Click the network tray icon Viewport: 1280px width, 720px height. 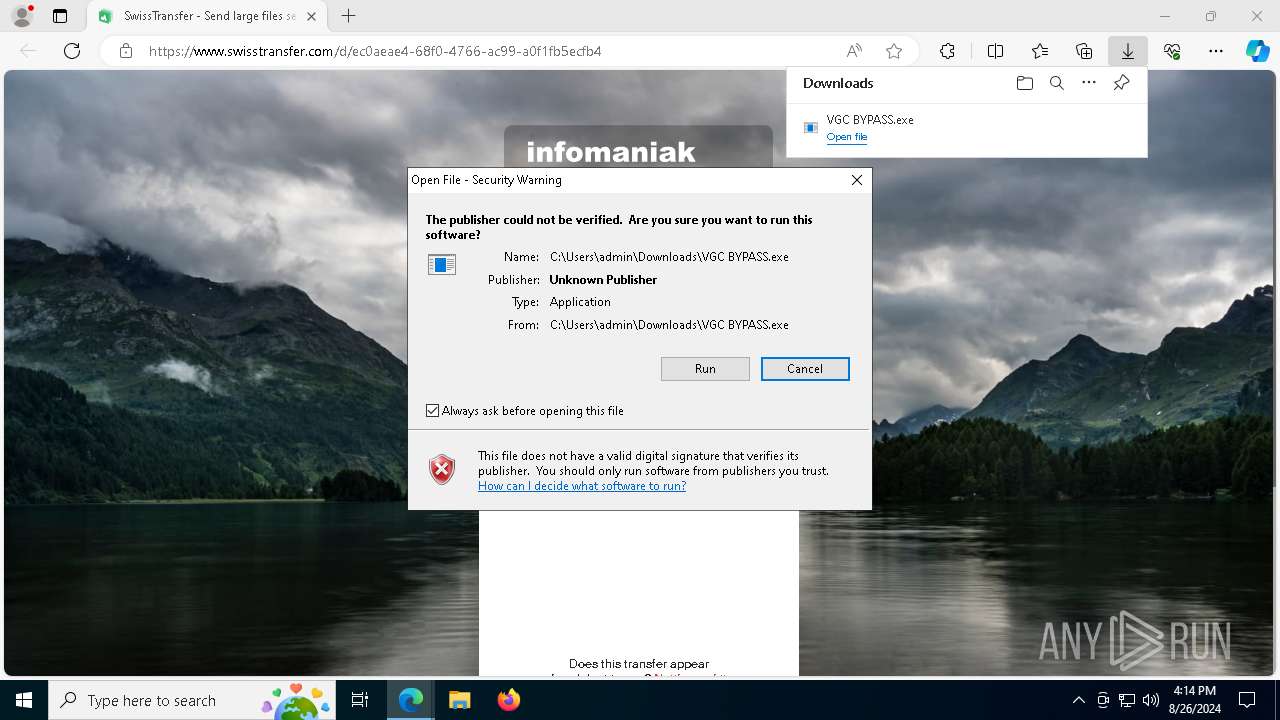pyautogui.click(x=1127, y=700)
